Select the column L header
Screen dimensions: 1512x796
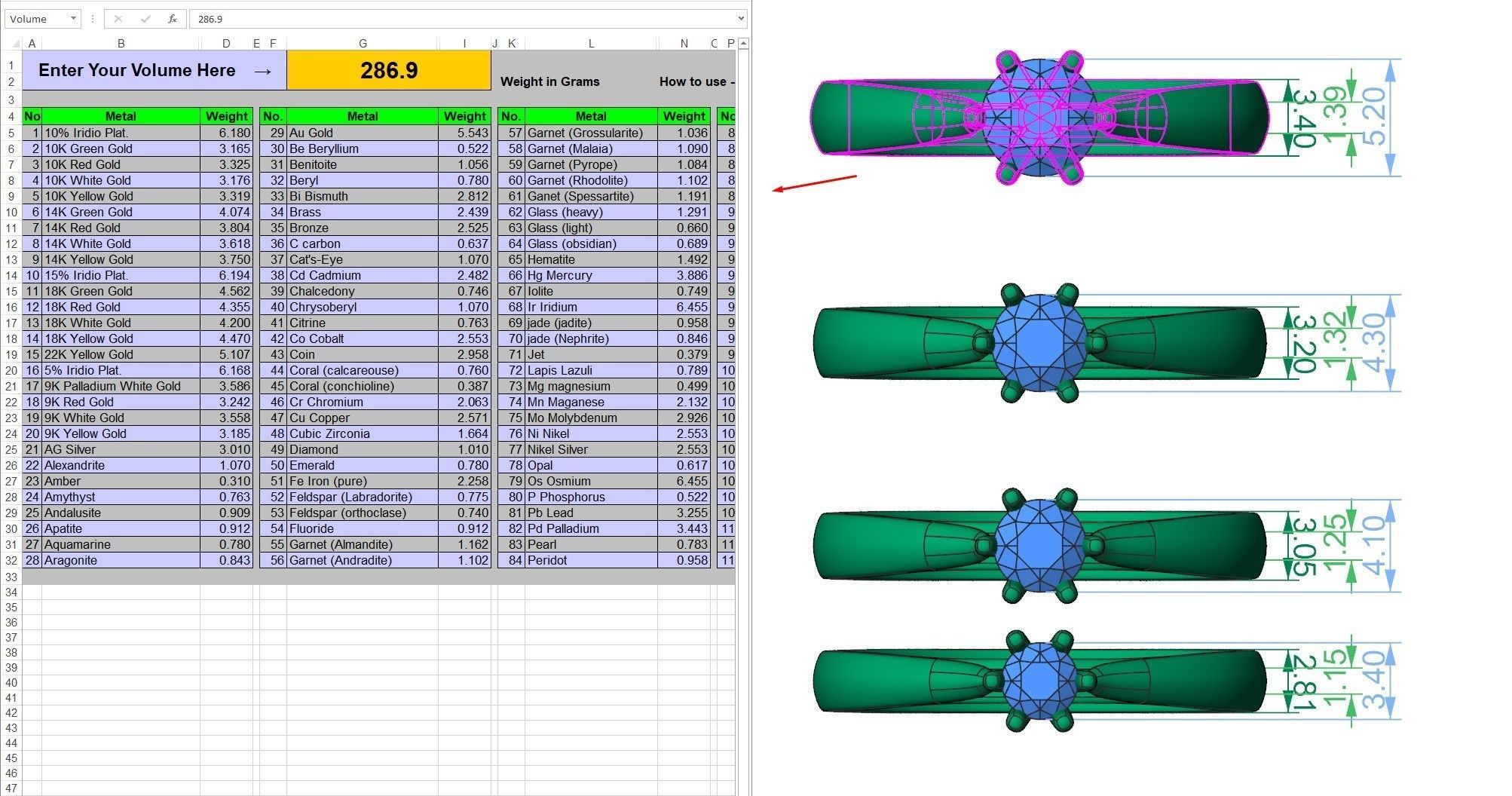(591, 44)
